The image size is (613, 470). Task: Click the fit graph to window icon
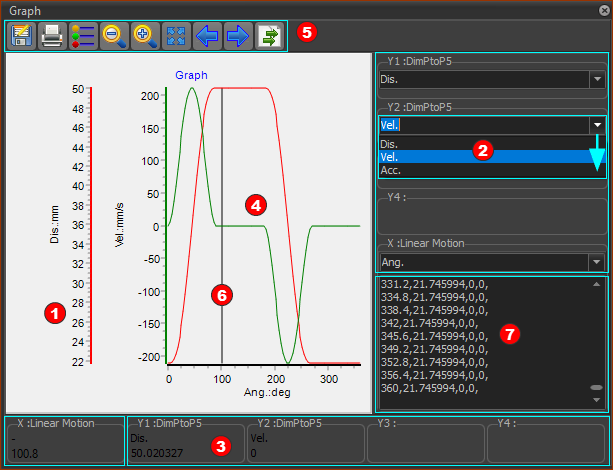[176, 36]
